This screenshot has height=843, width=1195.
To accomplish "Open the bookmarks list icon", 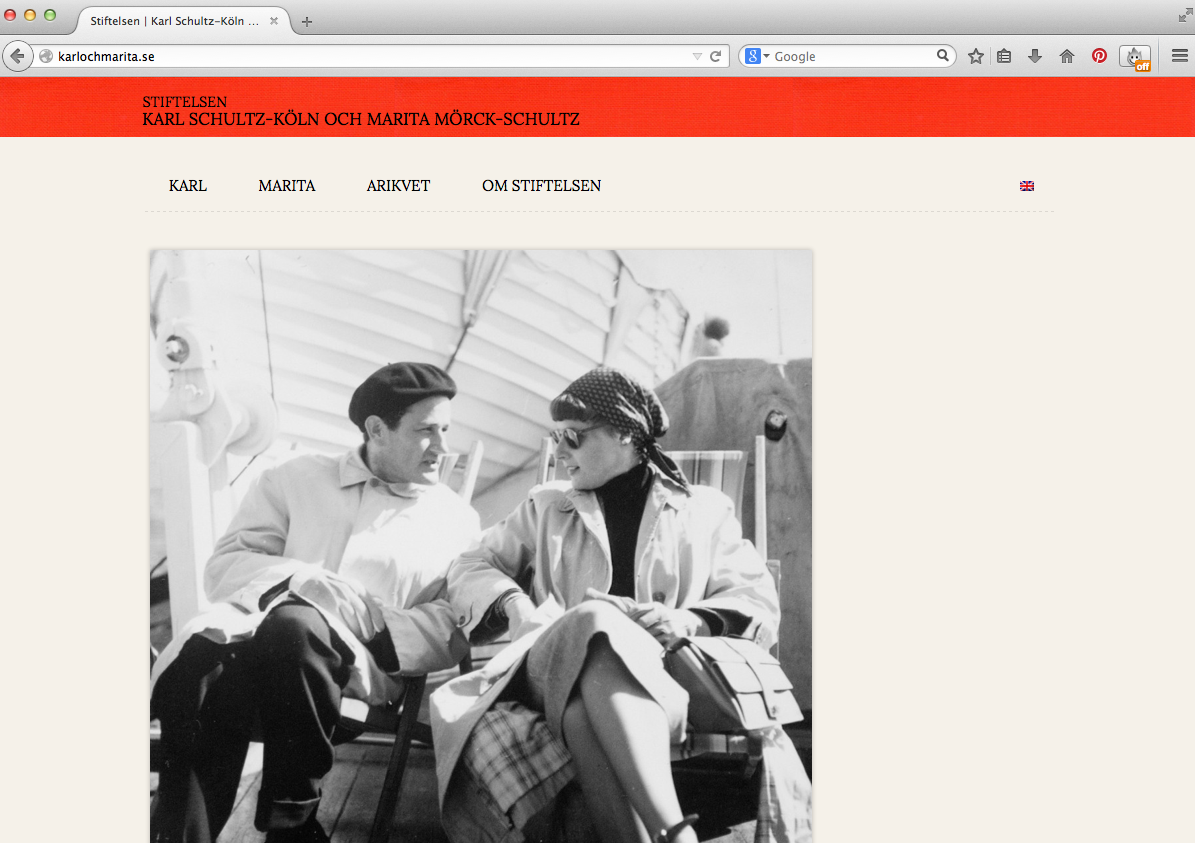I will click(x=1005, y=56).
